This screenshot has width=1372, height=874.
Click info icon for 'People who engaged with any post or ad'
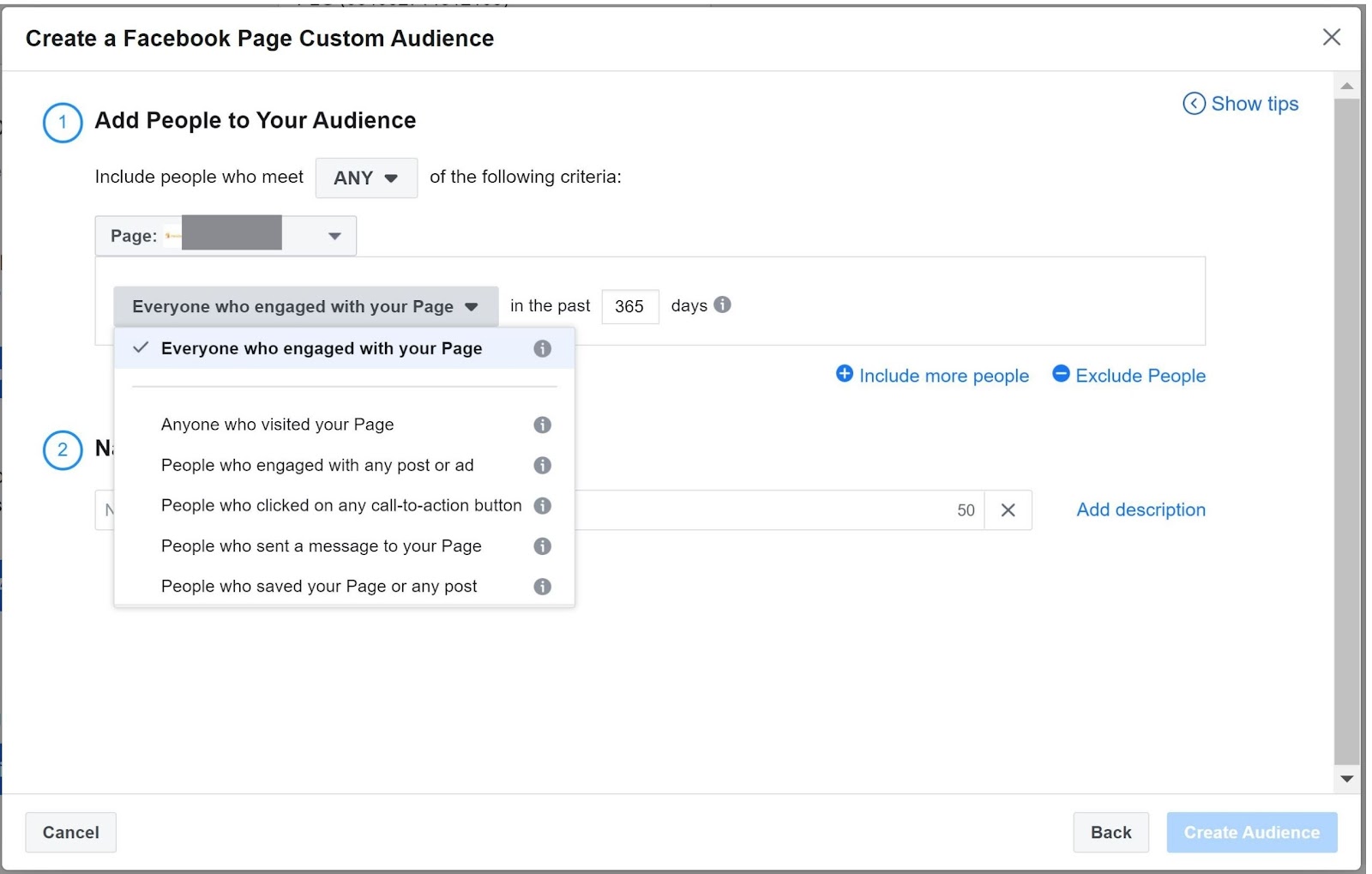tap(542, 465)
